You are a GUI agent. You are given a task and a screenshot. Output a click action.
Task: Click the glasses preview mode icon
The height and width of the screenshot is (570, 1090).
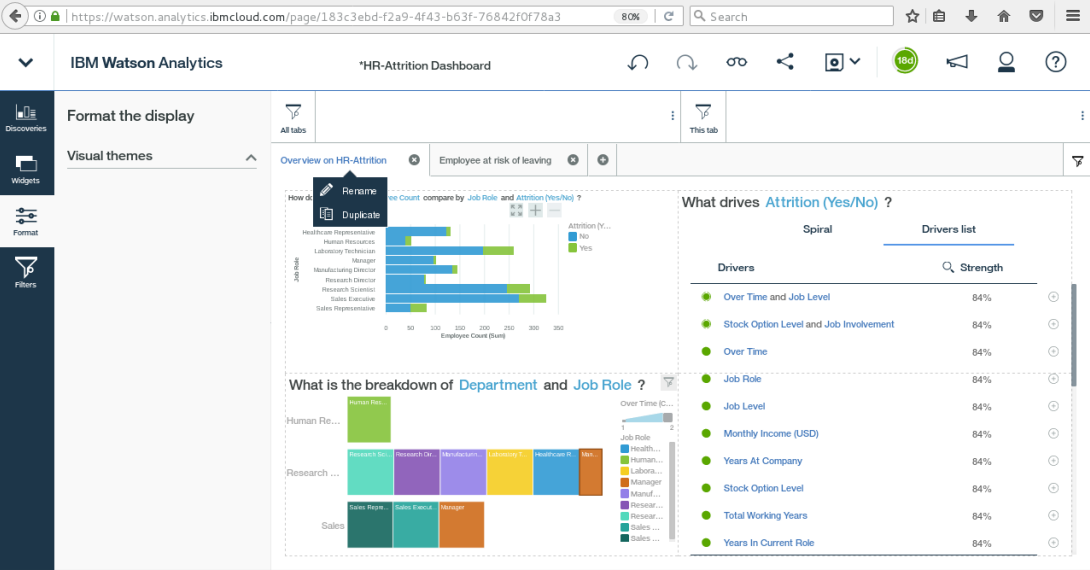737,62
